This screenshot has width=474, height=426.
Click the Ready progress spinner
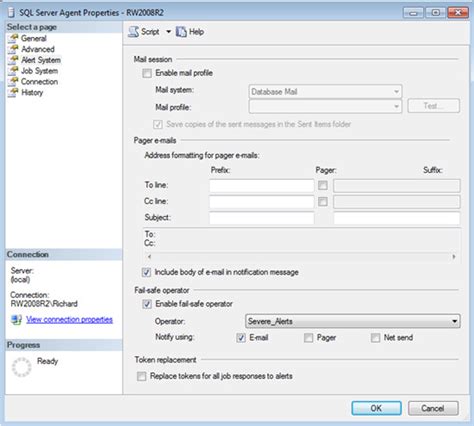21,367
